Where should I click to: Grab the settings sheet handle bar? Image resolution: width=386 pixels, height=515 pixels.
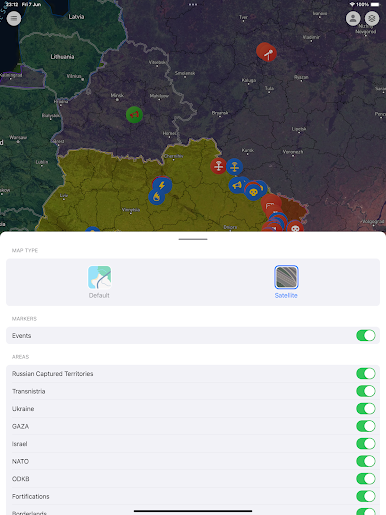click(193, 239)
